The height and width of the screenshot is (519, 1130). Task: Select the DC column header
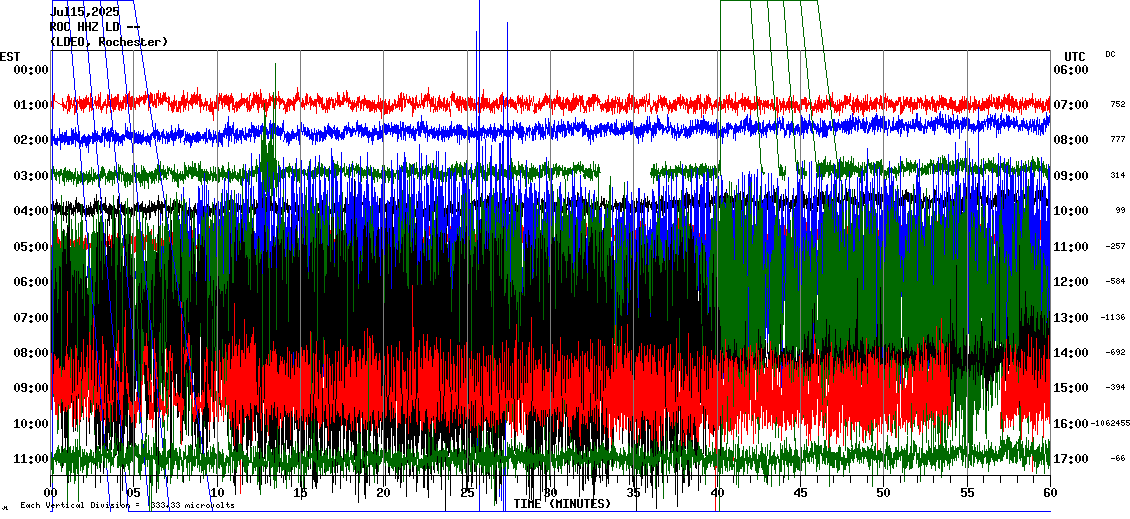click(x=1110, y=54)
